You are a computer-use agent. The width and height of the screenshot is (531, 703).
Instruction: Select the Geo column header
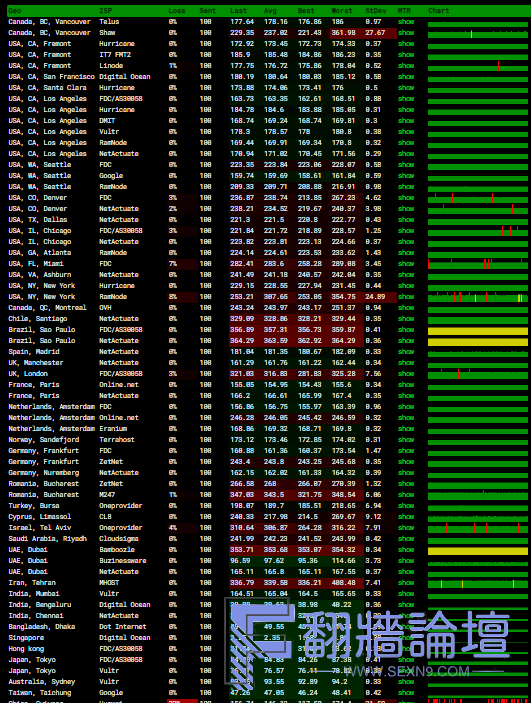click(x=14, y=10)
